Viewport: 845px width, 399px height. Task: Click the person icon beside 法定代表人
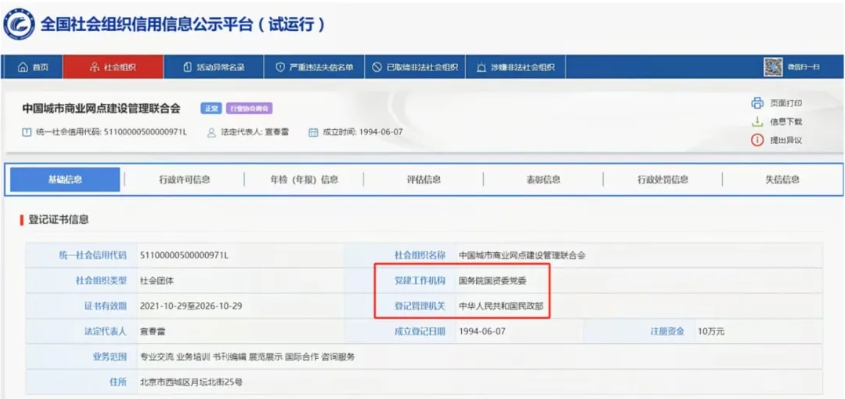pos(212,132)
